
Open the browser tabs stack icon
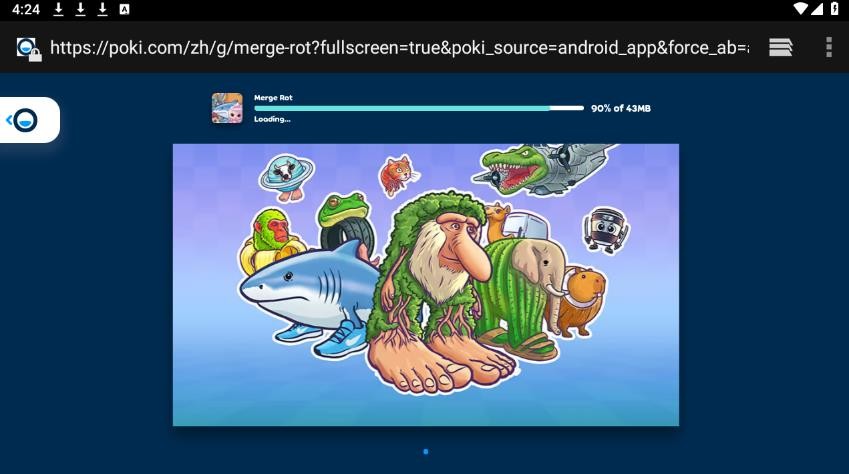tap(780, 48)
